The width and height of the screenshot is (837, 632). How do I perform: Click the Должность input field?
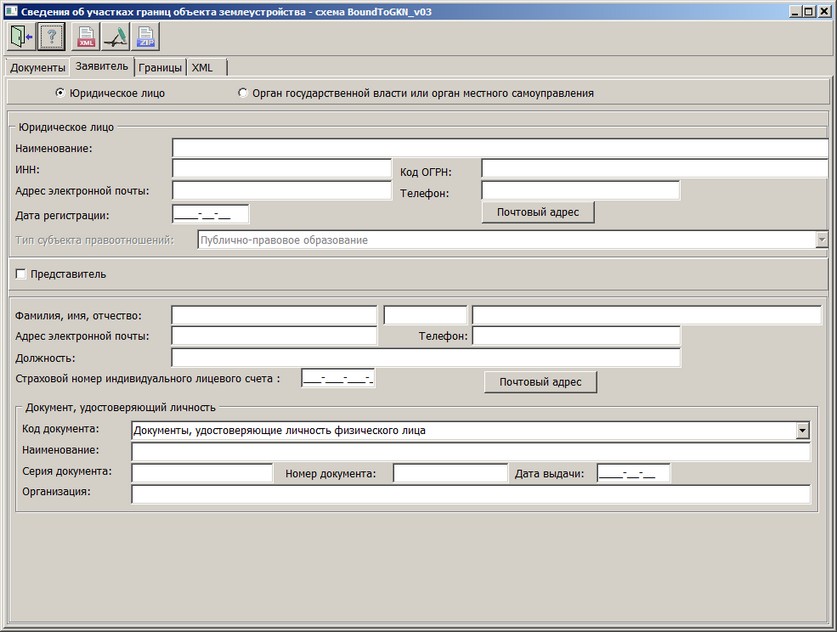pos(425,358)
